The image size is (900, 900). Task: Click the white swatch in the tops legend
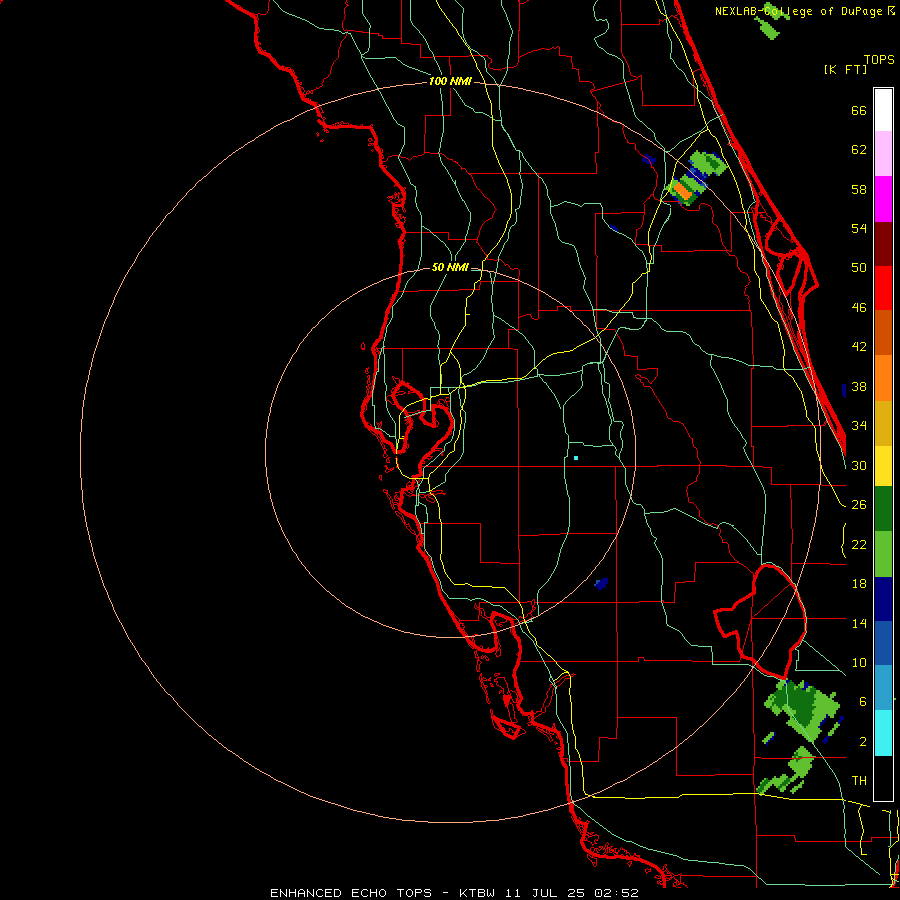883,110
